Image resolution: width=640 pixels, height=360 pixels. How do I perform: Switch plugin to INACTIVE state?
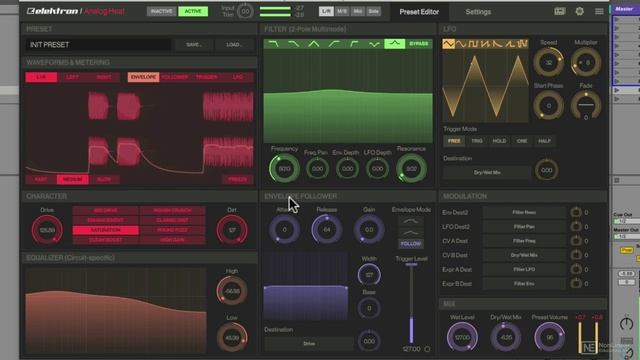tap(162, 11)
